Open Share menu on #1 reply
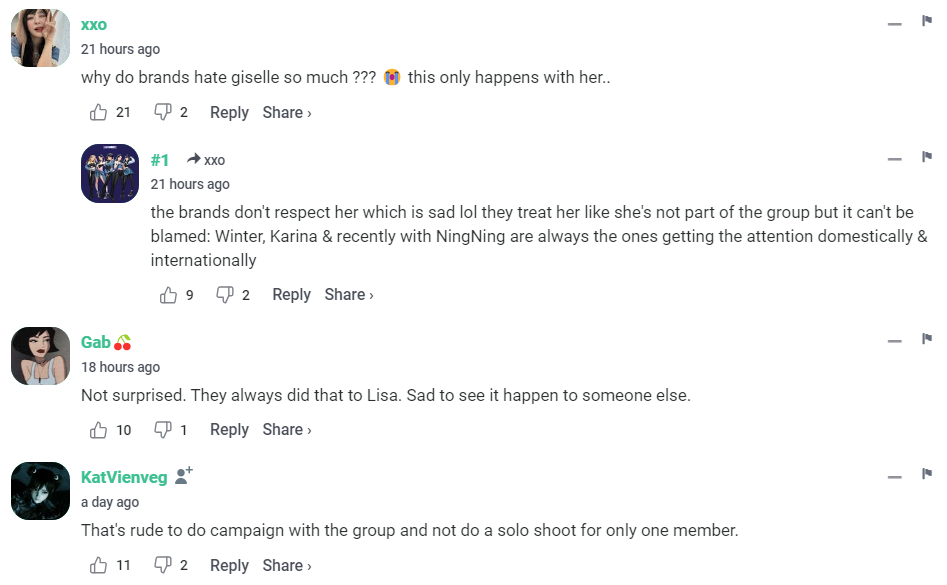This screenshot has height=585, width=947. 349,295
